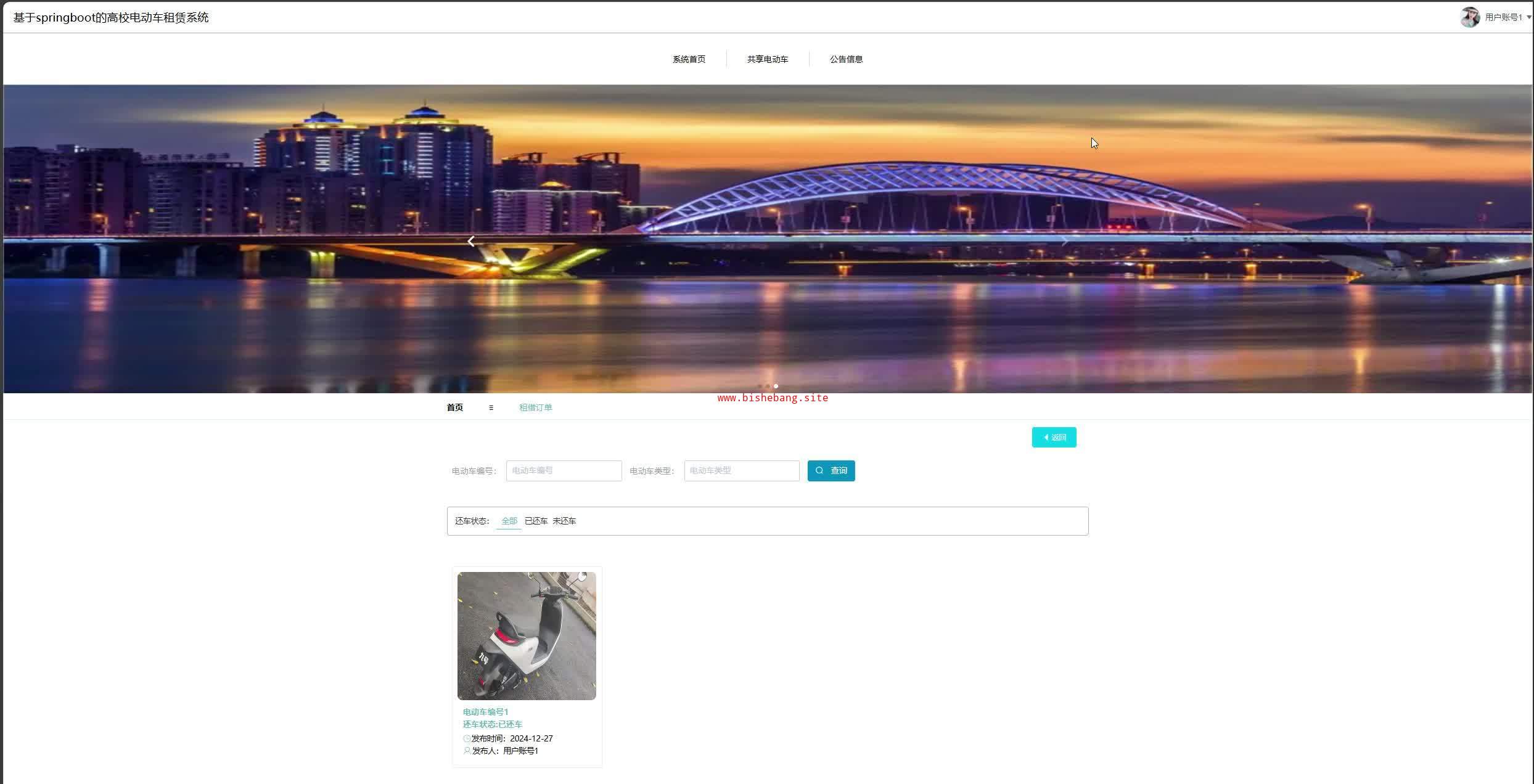
Task: Filter by 未还车 status
Action: [564, 521]
